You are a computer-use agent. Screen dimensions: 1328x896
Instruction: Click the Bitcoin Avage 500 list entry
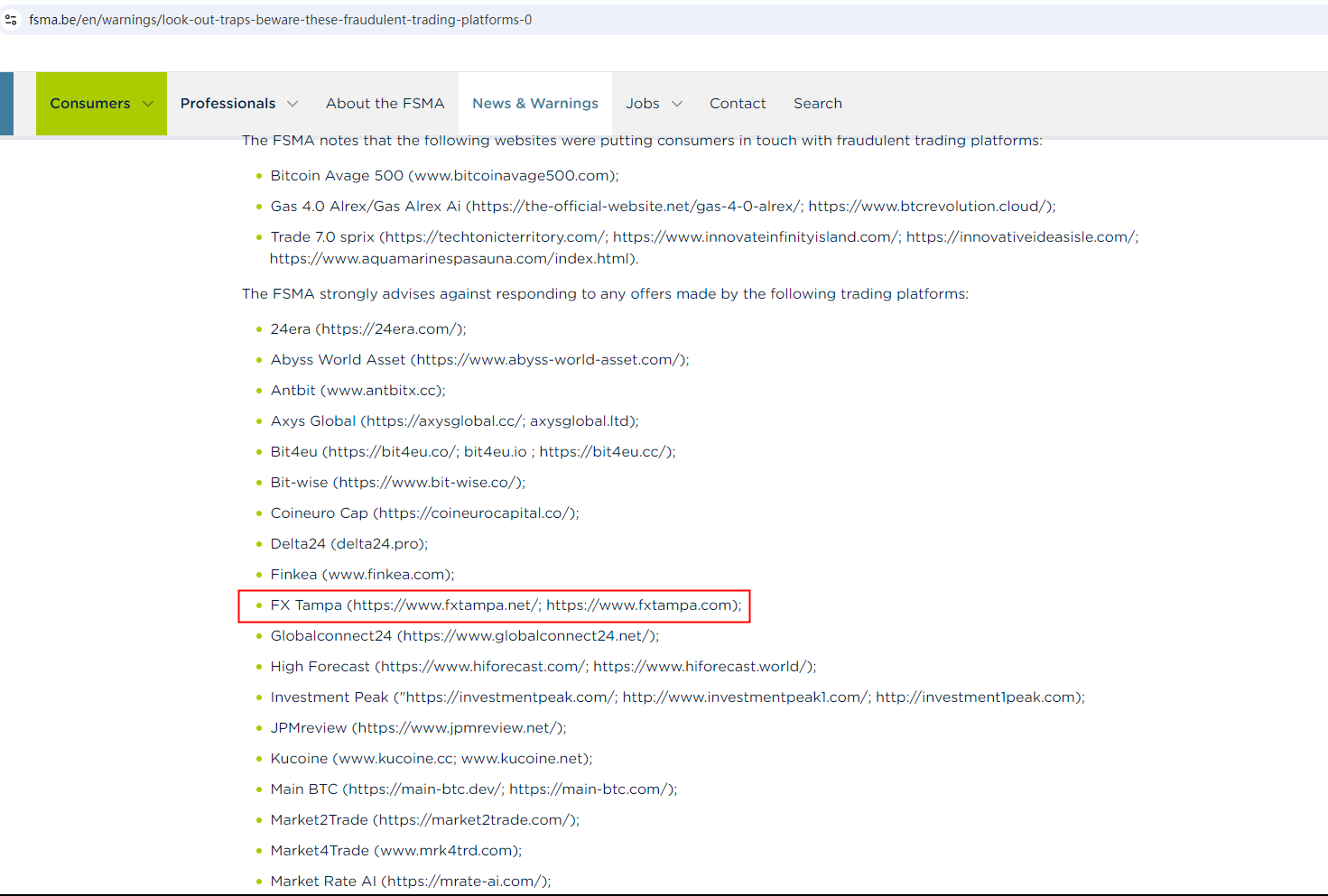click(x=444, y=176)
